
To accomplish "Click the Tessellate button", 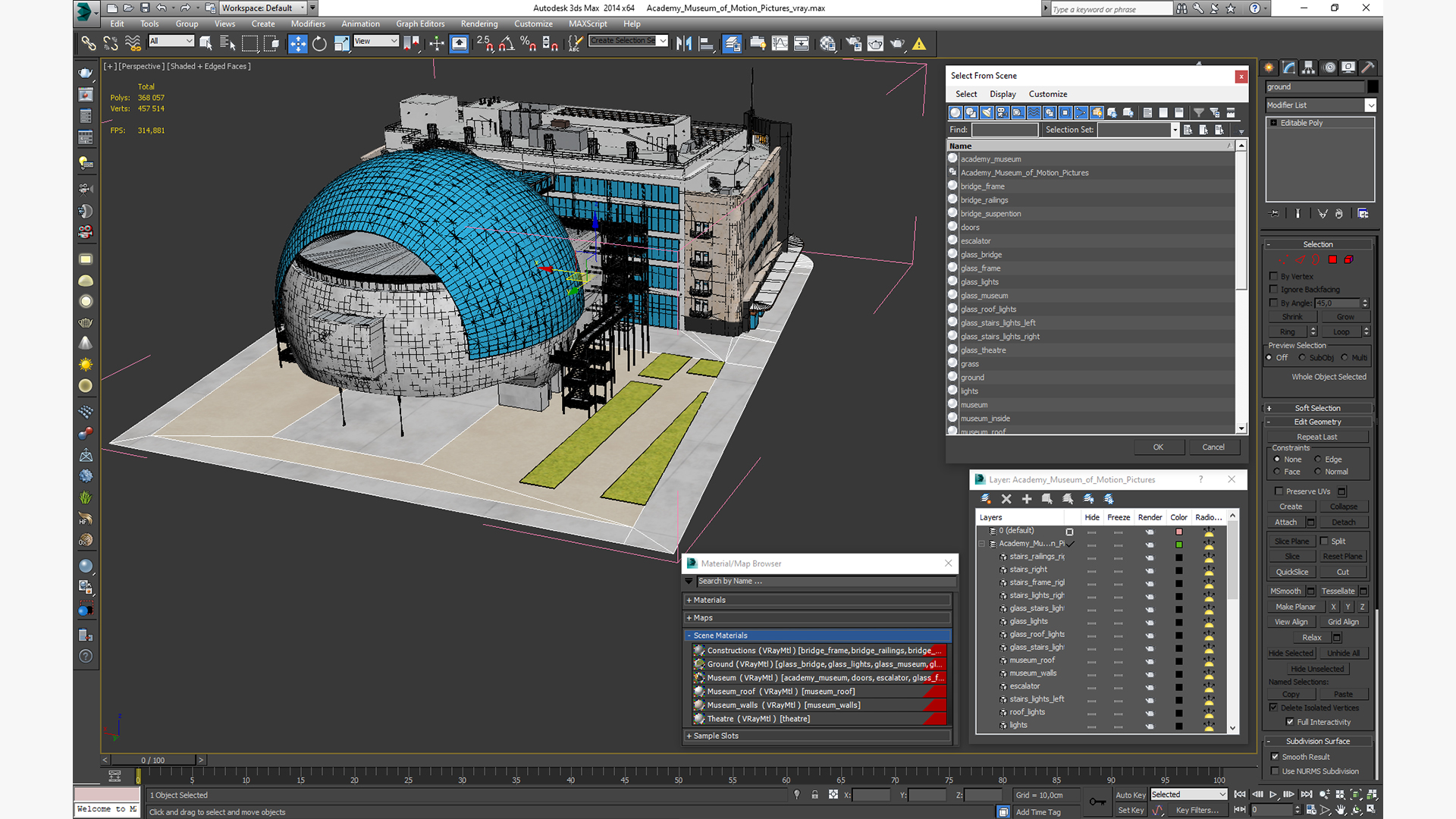I will [1338, 591].
